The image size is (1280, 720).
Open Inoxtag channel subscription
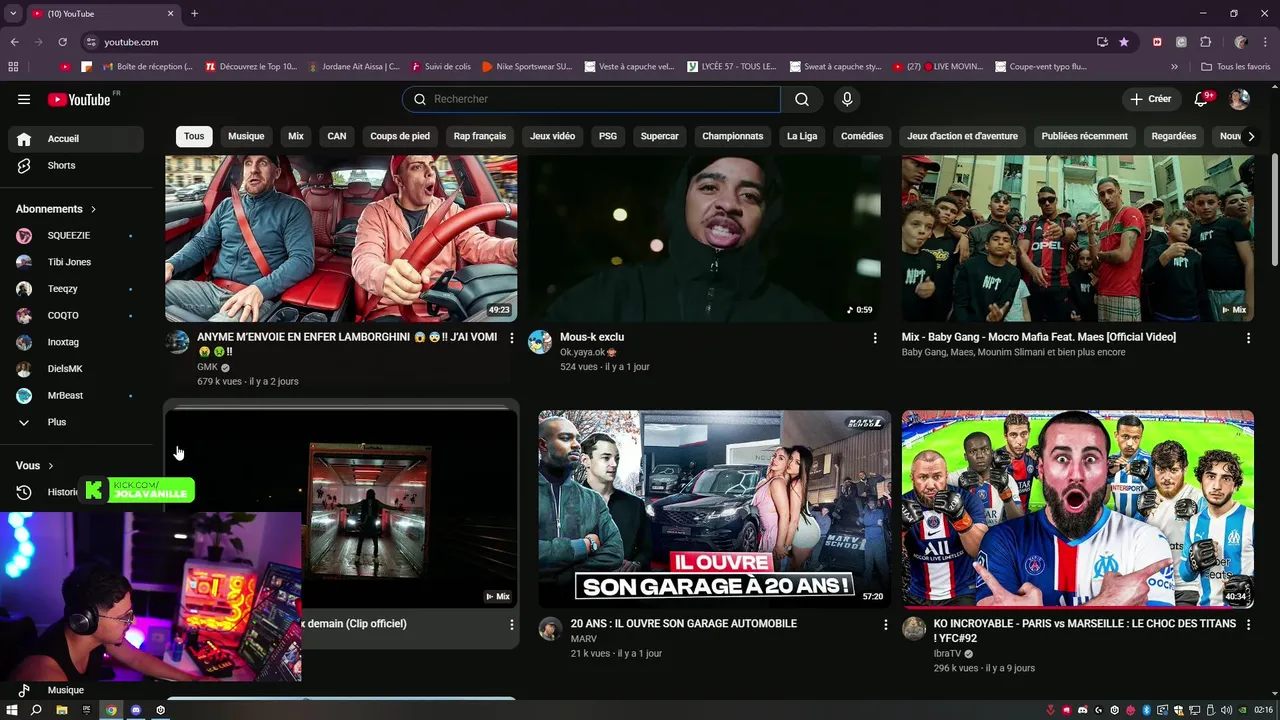(76, 342)
